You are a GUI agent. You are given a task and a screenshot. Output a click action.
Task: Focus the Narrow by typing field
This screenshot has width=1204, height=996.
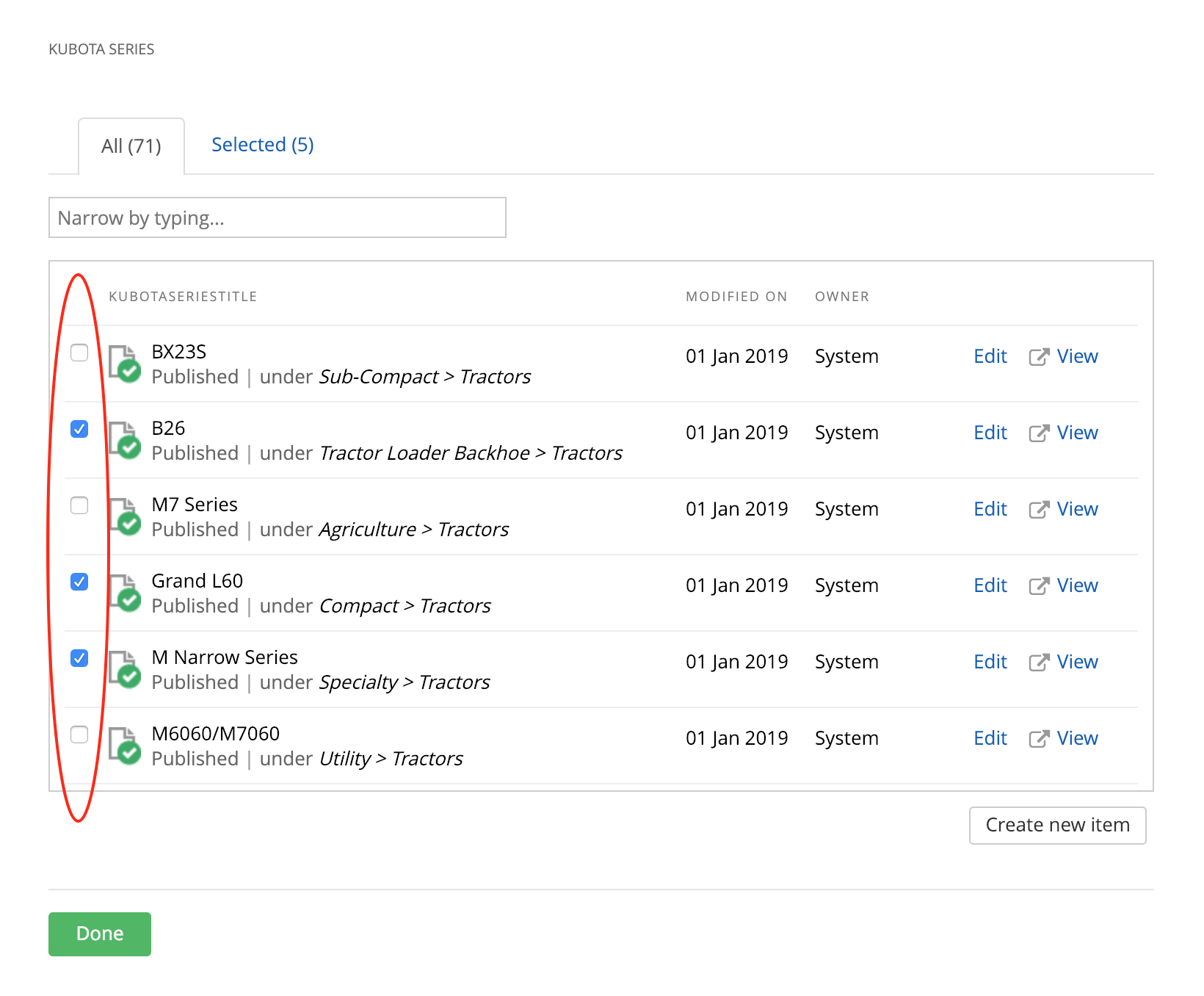[278, 217]
